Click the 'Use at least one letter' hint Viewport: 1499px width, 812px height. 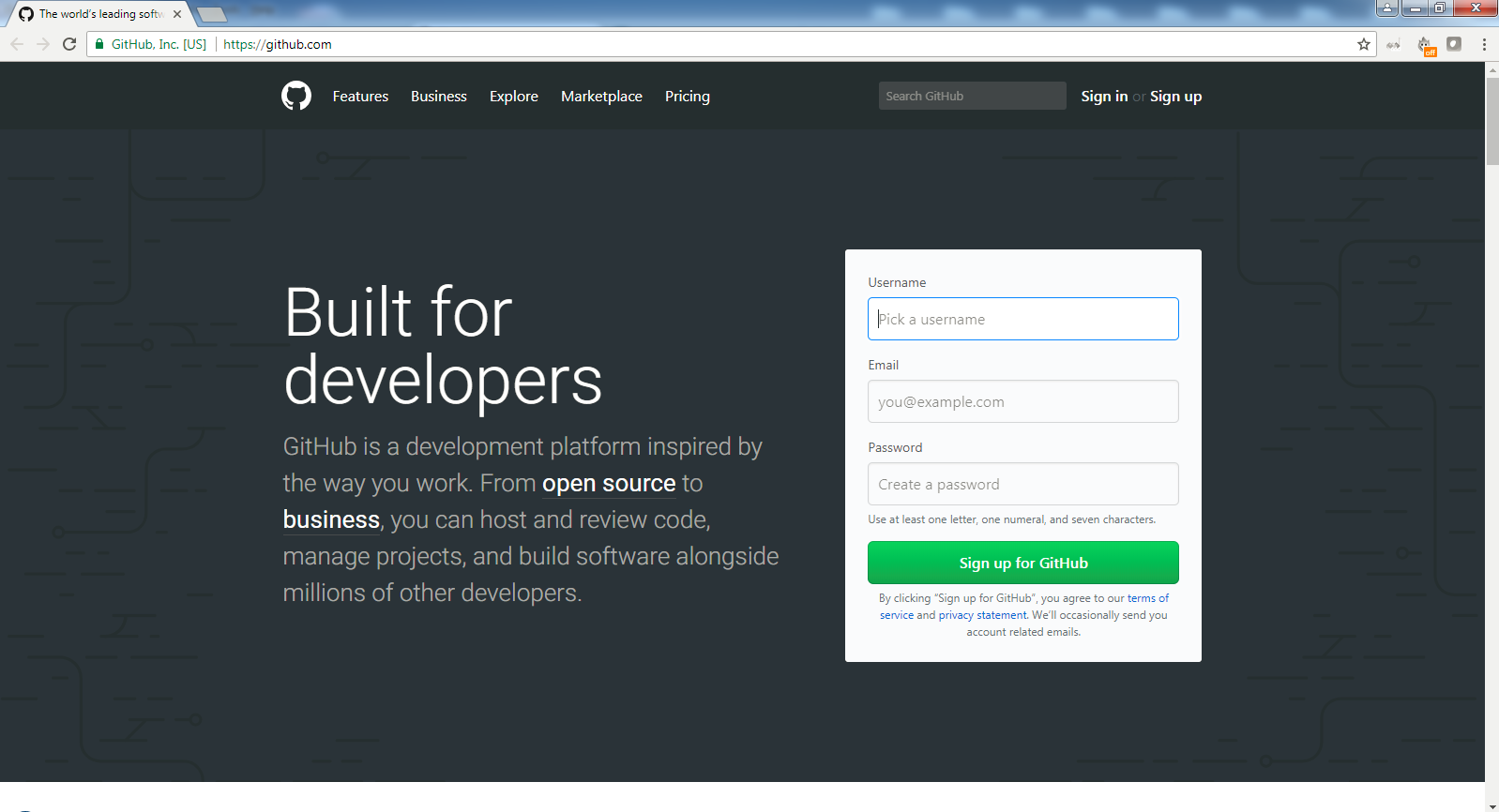coord(1011,519)
